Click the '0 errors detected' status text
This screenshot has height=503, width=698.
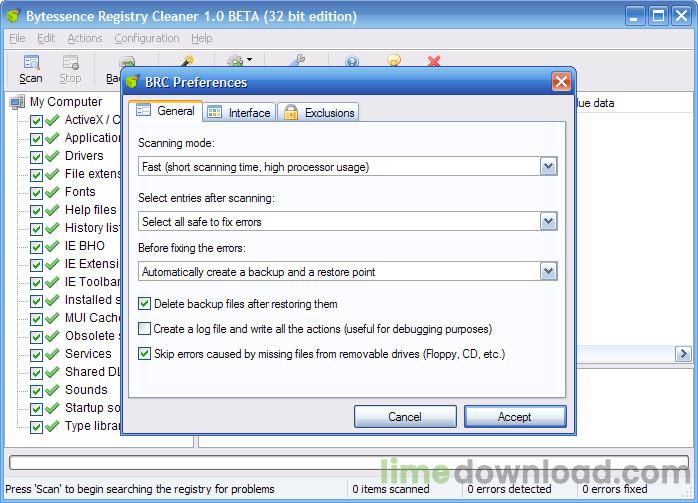click(x=509, y=489)
